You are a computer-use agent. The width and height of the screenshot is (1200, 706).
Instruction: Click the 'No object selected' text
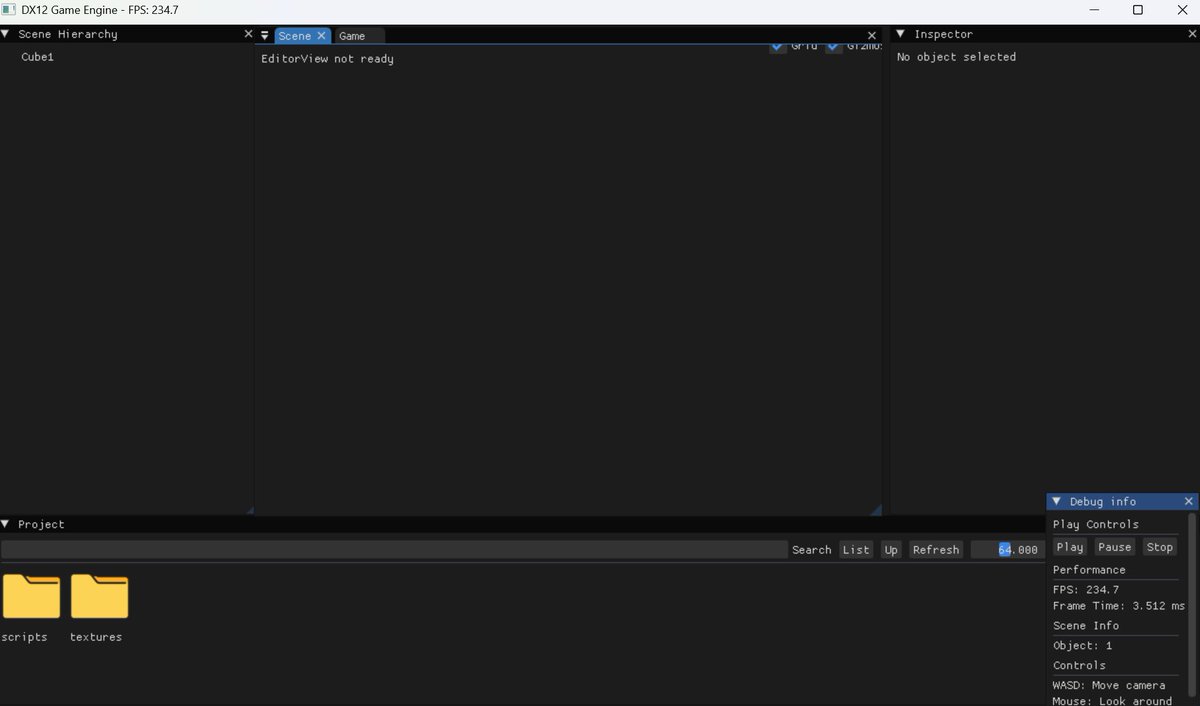click(x=956, y=57)
